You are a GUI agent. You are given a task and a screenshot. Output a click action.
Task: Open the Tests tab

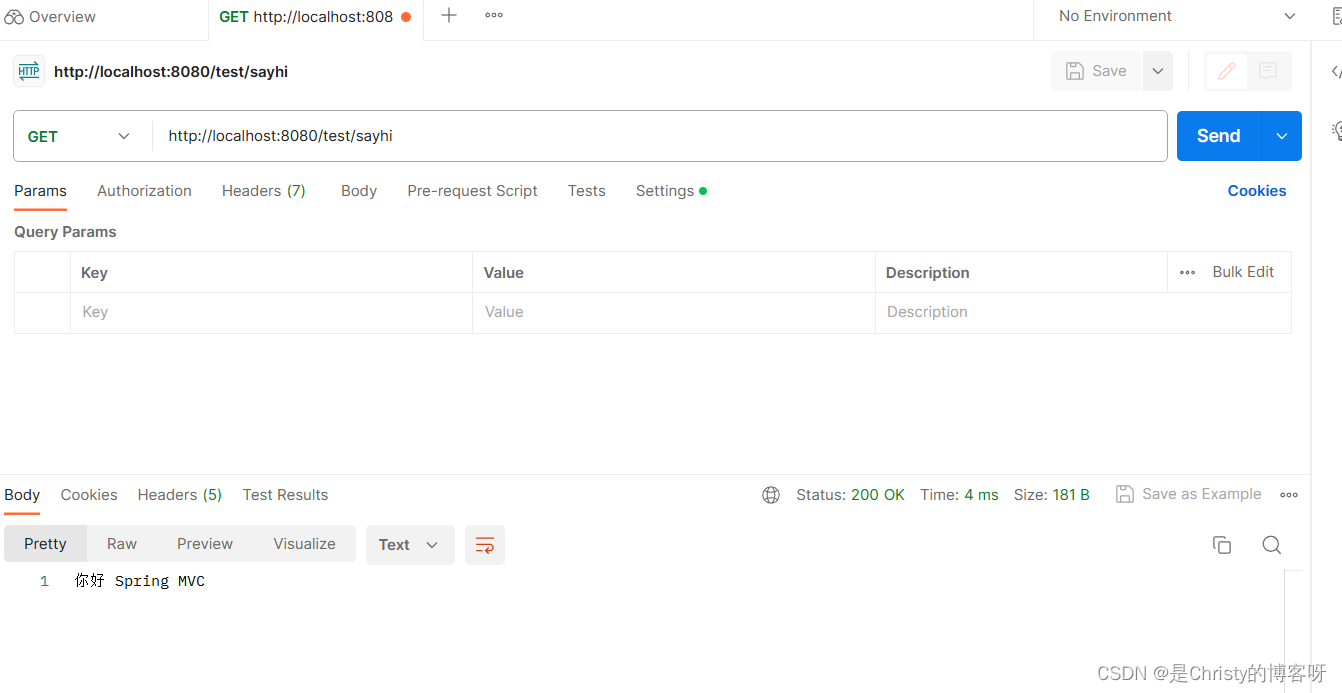[587, 191]
